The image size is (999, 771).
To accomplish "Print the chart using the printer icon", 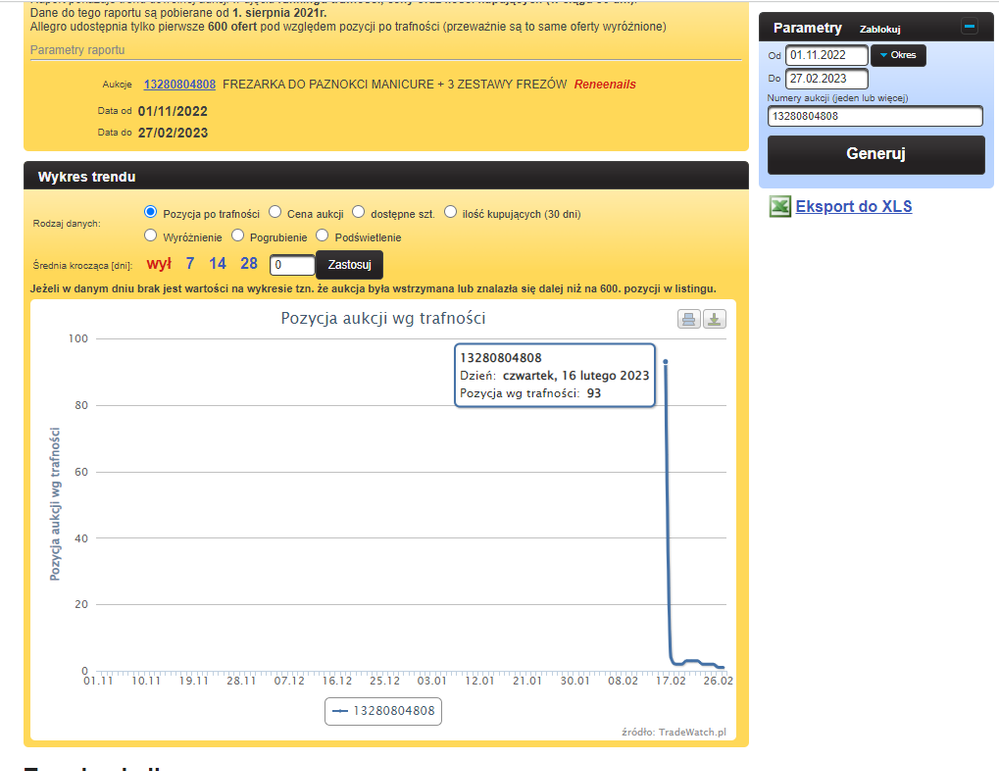I will 688,319.
